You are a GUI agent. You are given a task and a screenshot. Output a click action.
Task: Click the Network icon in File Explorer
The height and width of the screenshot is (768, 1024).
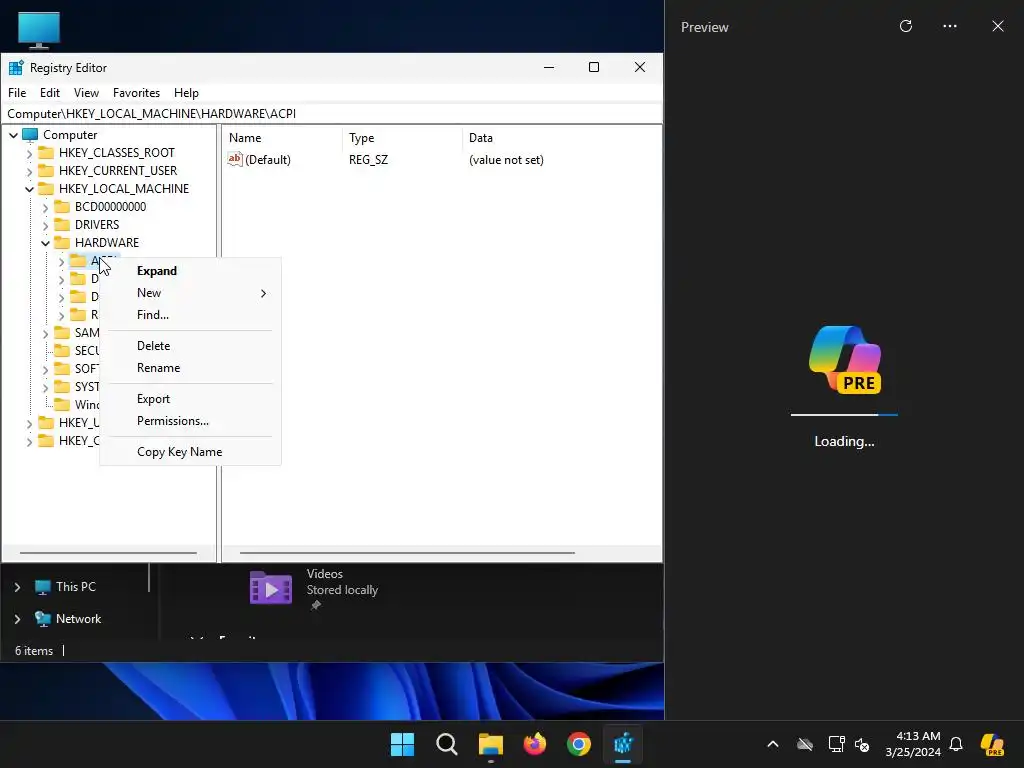tap(42, 618)
